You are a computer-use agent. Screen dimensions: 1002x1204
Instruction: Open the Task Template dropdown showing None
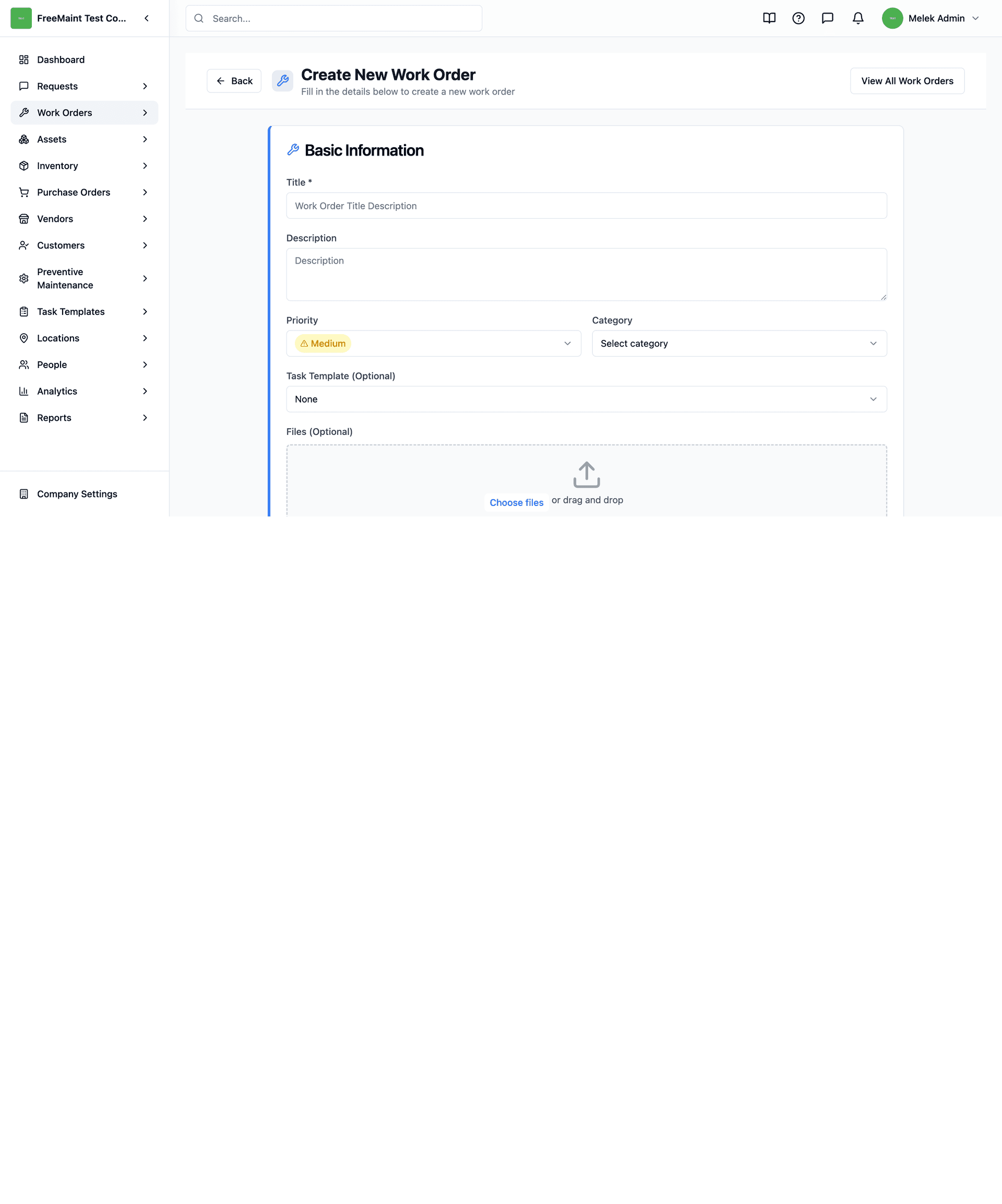click(587, 399)
